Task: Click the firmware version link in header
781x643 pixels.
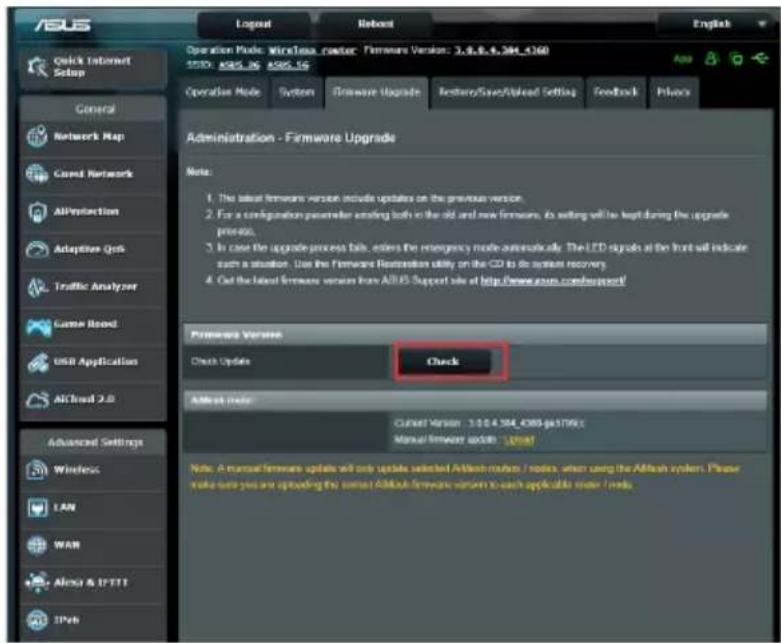Action: [x=501, y=50]
